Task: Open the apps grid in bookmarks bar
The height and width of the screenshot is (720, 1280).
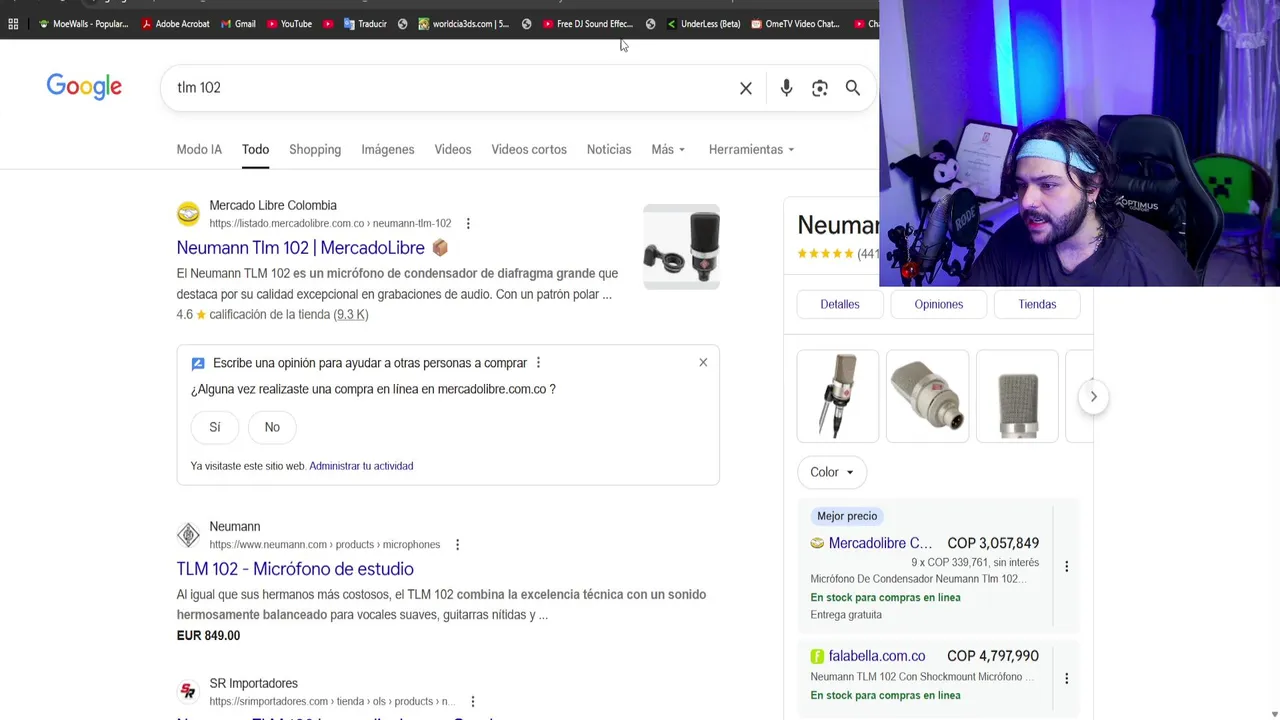Action: (x=13, y=24)
